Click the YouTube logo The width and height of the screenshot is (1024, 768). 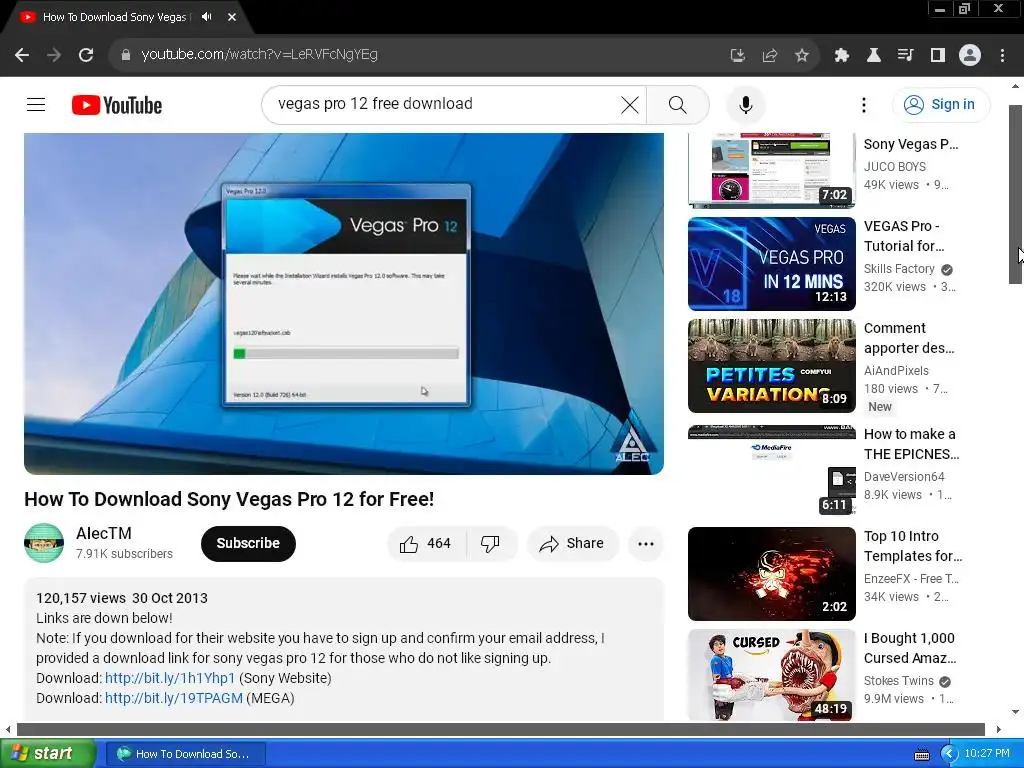pos(117,105)
